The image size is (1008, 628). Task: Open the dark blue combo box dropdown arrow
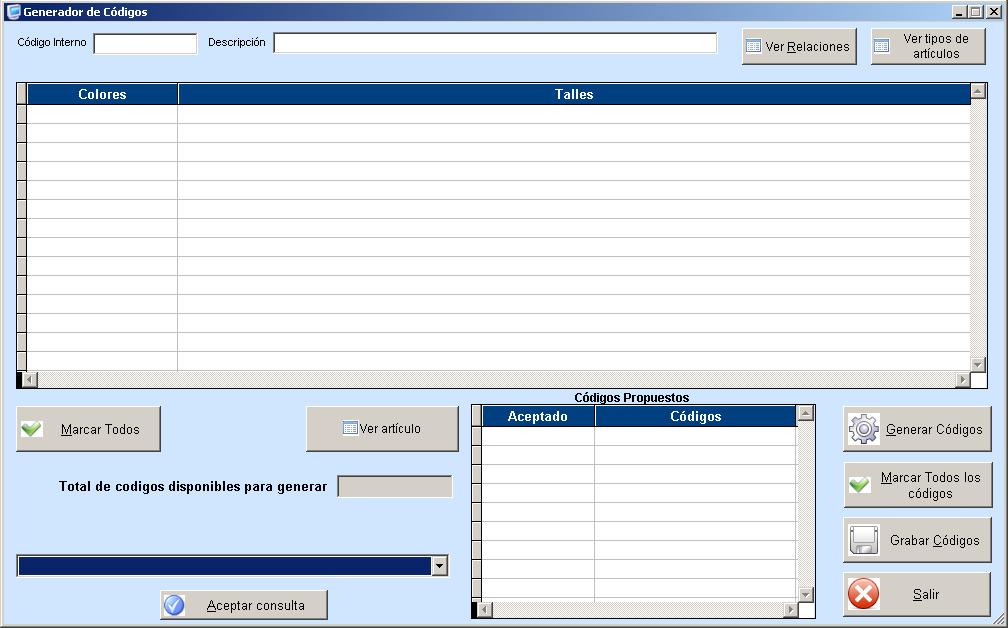tap(439, 566)
